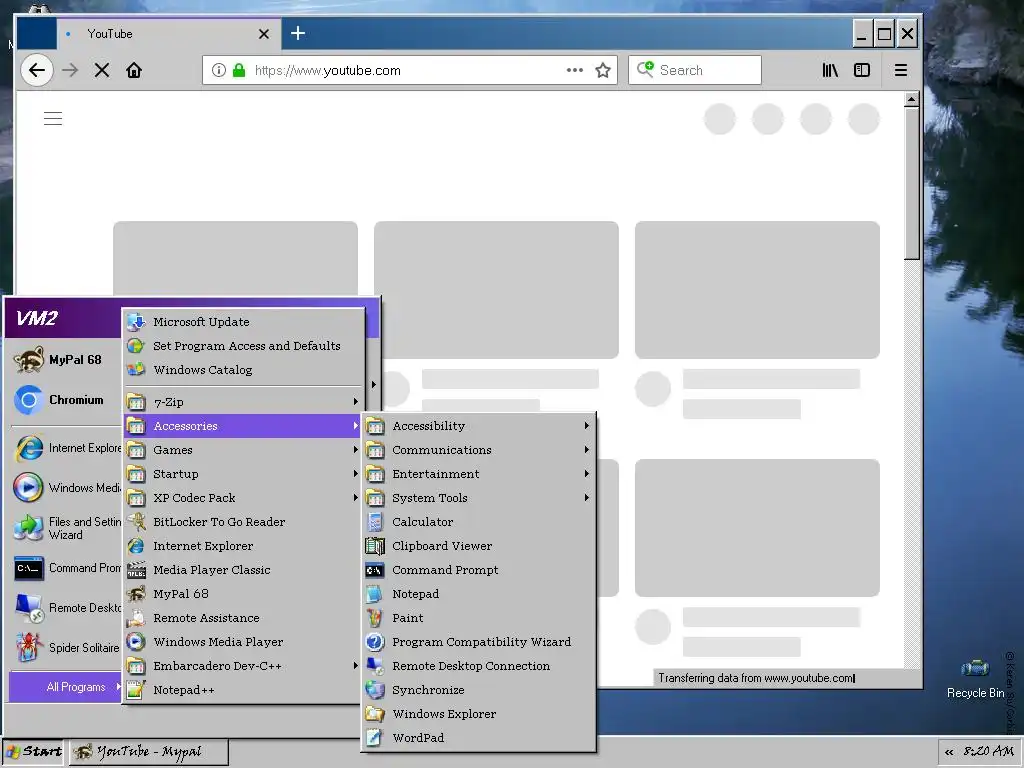The height and width of the screenshot is (768, 1024).
Task: Launch Command Prompt in Accessories submenu
Action: 479,570
